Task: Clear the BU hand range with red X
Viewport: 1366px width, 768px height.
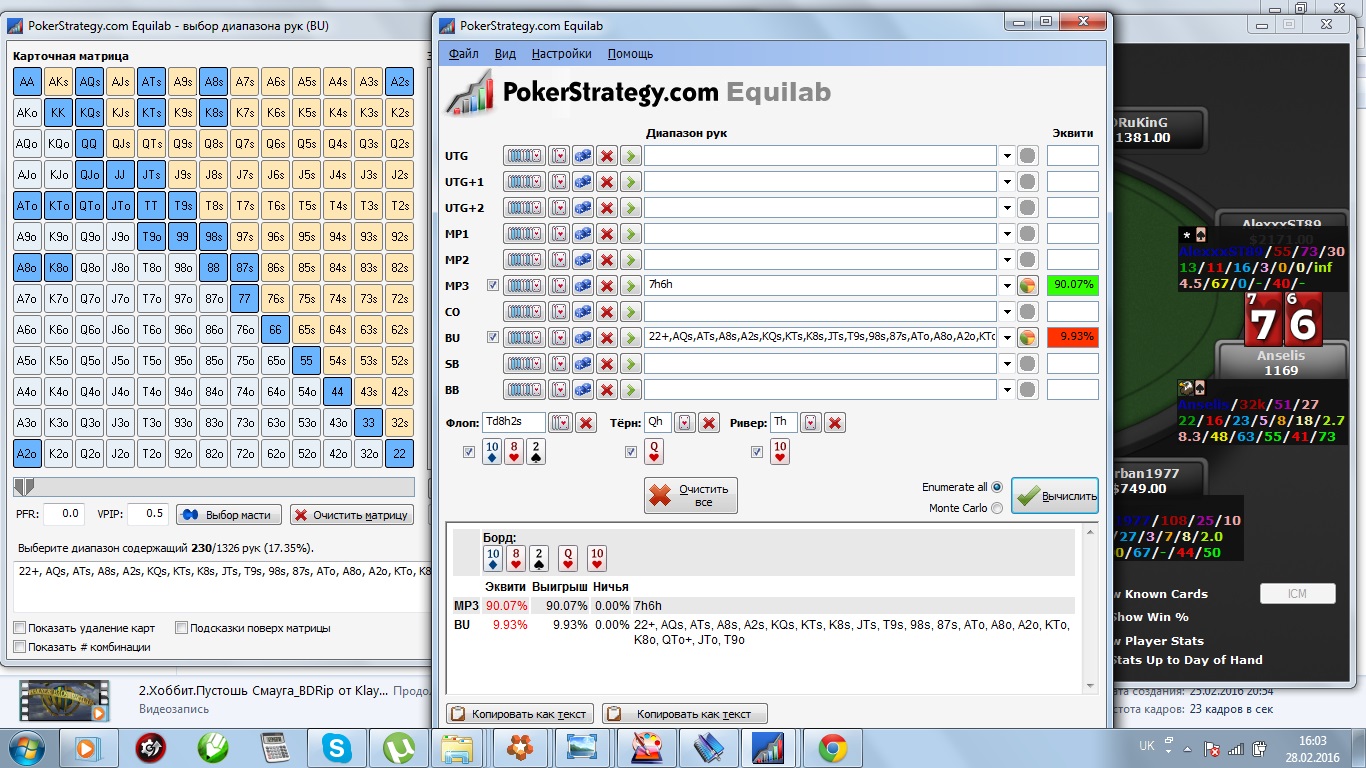Action: point(606,337)
